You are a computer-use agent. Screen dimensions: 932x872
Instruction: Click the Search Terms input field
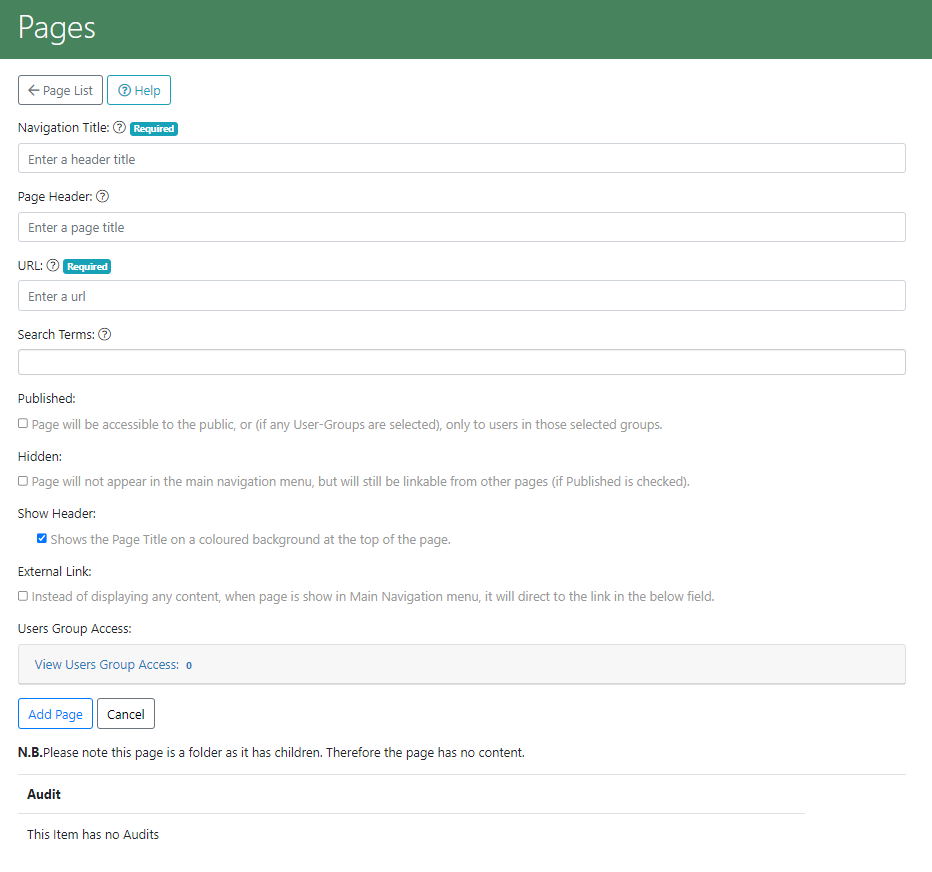pos(461,362)
